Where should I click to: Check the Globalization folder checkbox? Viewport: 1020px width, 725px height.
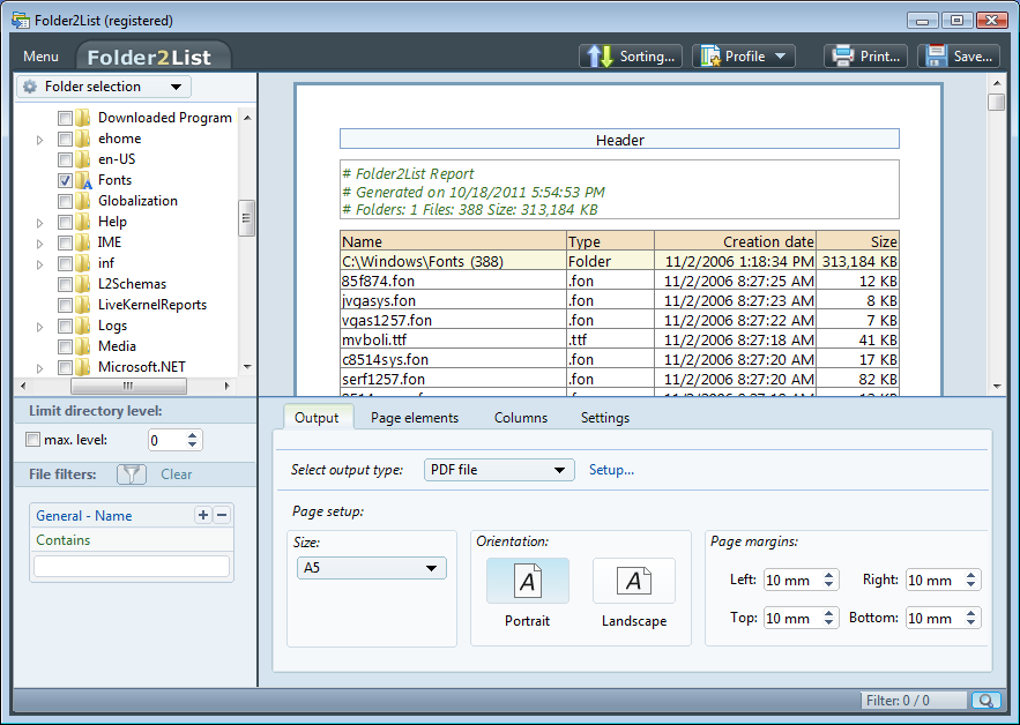(x=65, y=202)
